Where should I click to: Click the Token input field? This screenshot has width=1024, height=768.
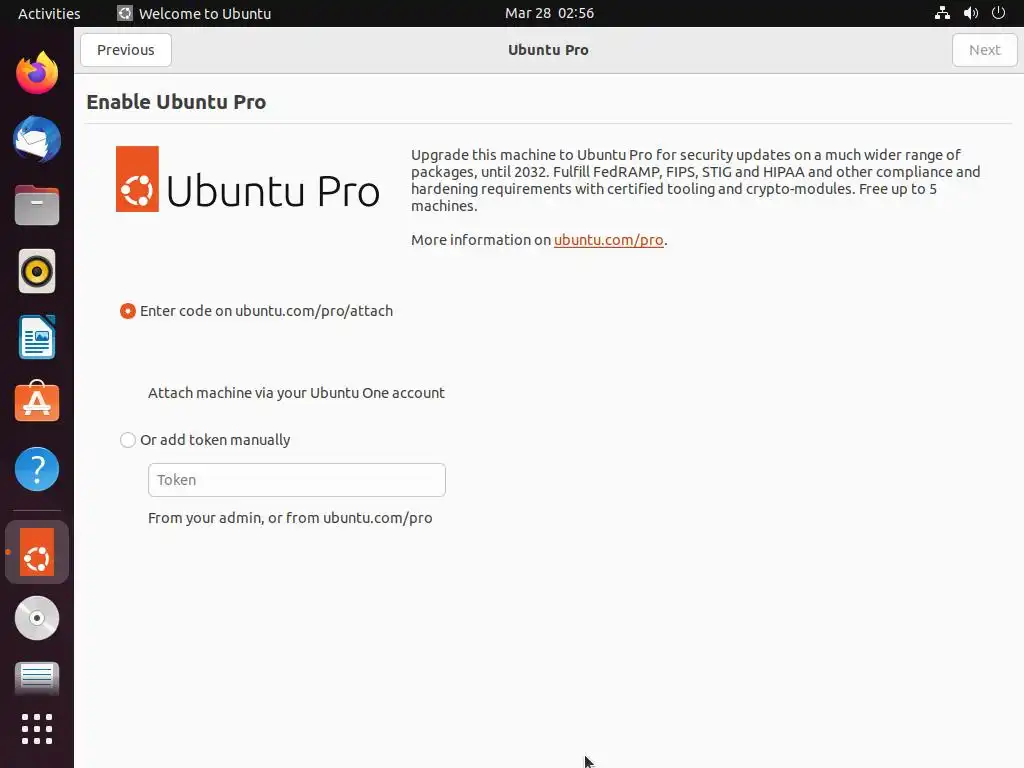(x=296, y=480)
